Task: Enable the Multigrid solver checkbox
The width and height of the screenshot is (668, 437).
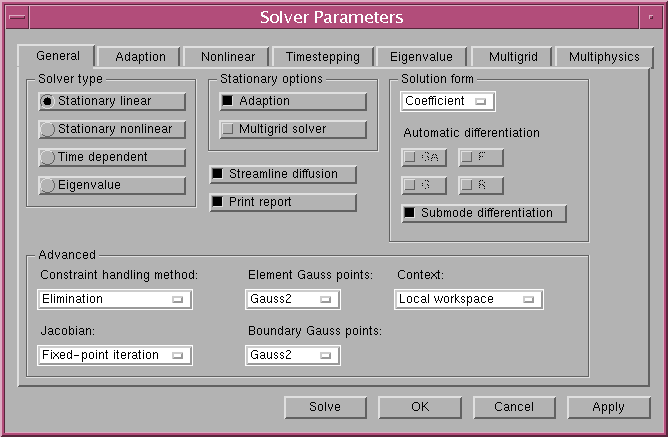Action: click(x=293, y=129)
